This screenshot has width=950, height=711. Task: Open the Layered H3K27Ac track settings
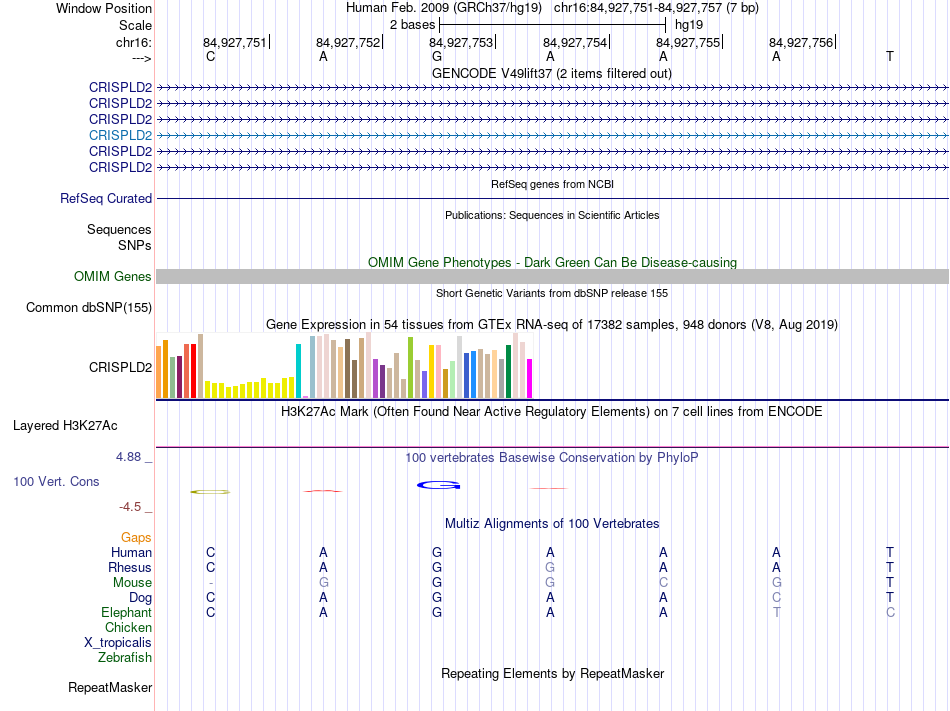(x=65, y=426)
